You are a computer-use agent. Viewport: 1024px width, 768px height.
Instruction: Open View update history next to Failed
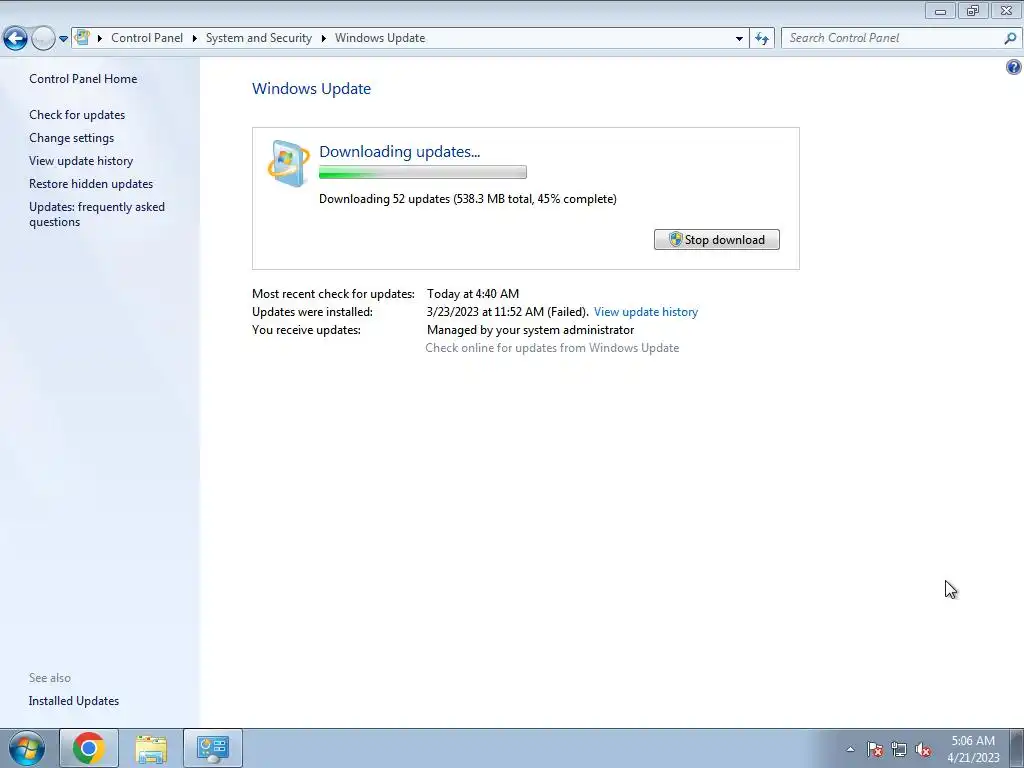pos(646,312)
